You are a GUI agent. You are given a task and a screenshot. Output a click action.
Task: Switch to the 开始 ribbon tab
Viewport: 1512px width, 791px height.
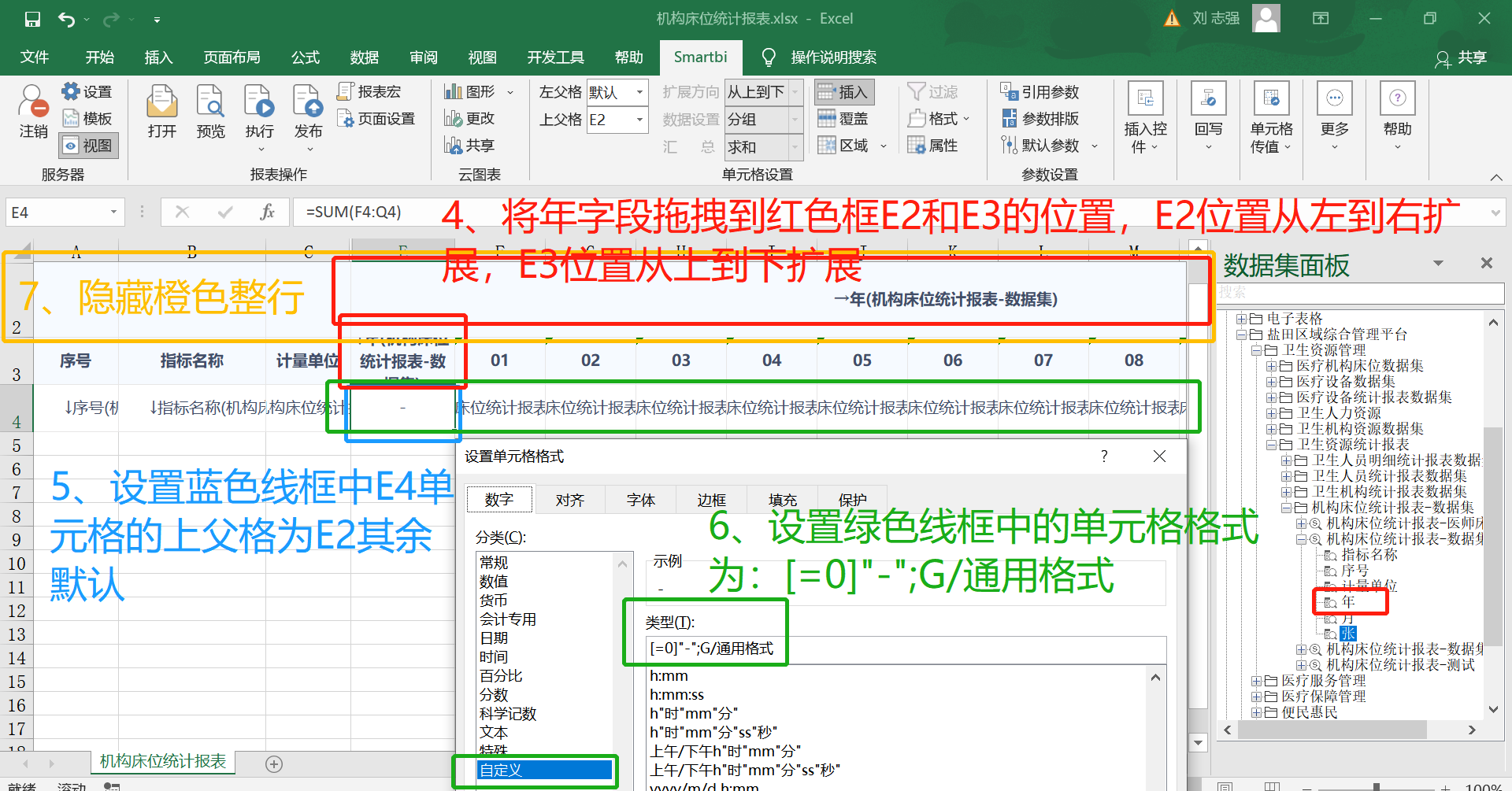tap(100, 57)
